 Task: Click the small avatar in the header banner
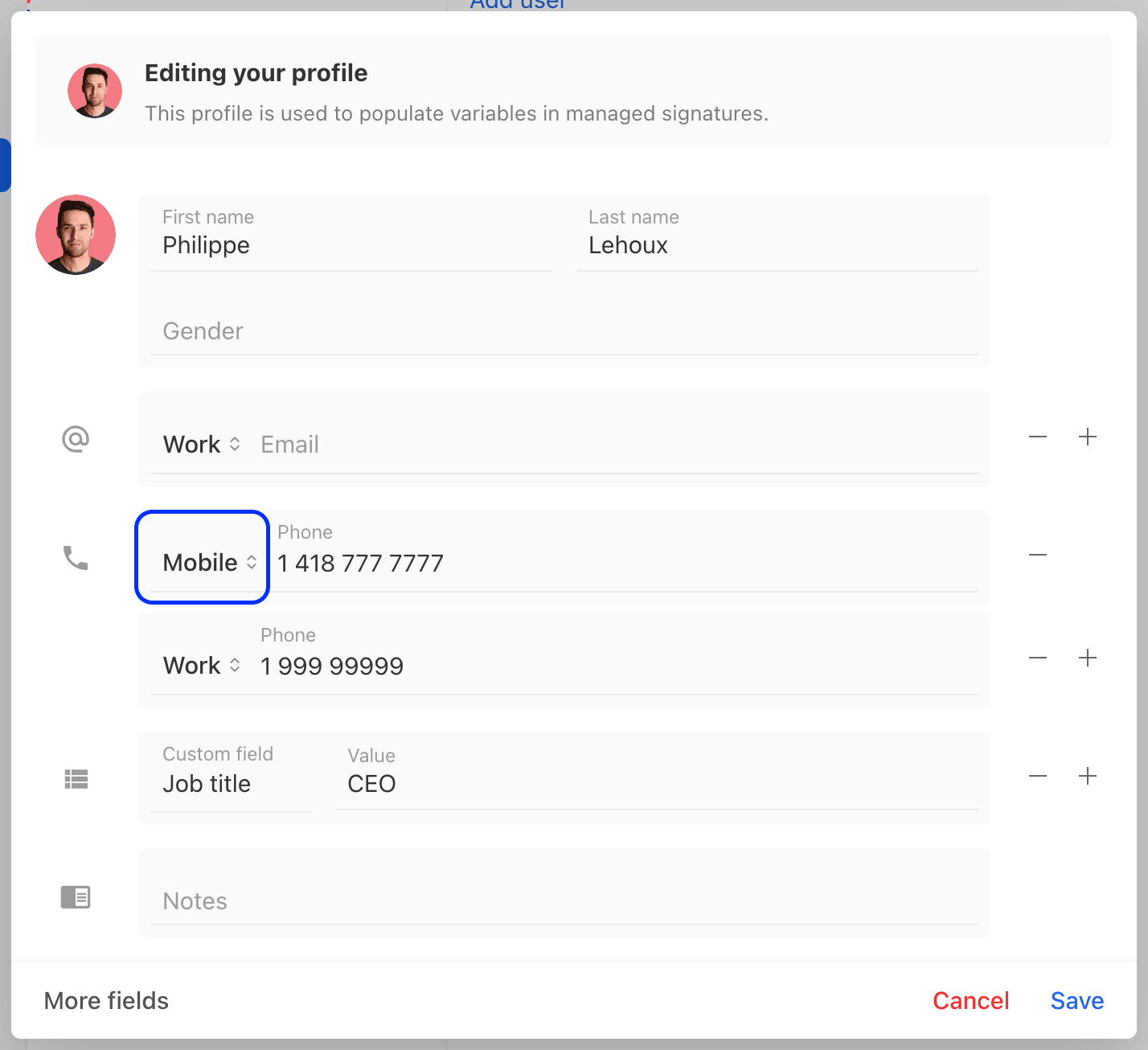pyautogui.click(x=95, y=91)
